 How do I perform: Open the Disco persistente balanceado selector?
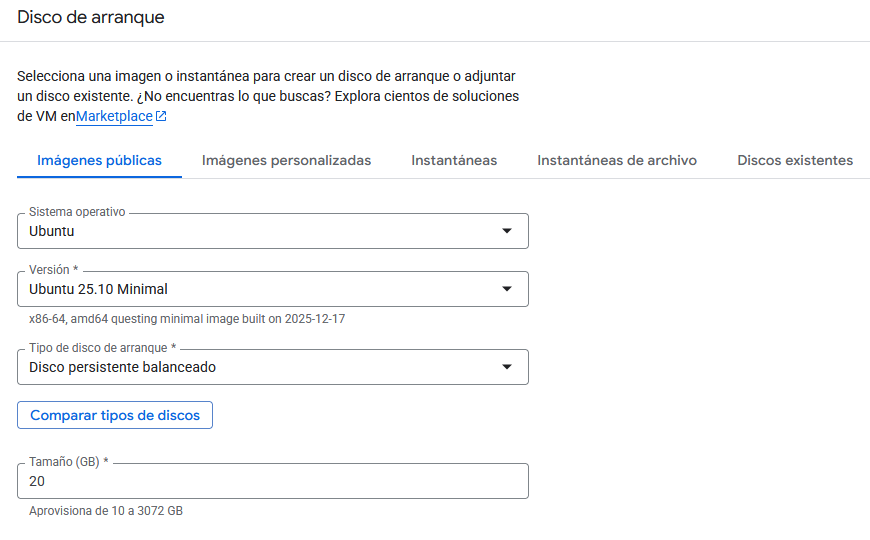pos(260,368)
